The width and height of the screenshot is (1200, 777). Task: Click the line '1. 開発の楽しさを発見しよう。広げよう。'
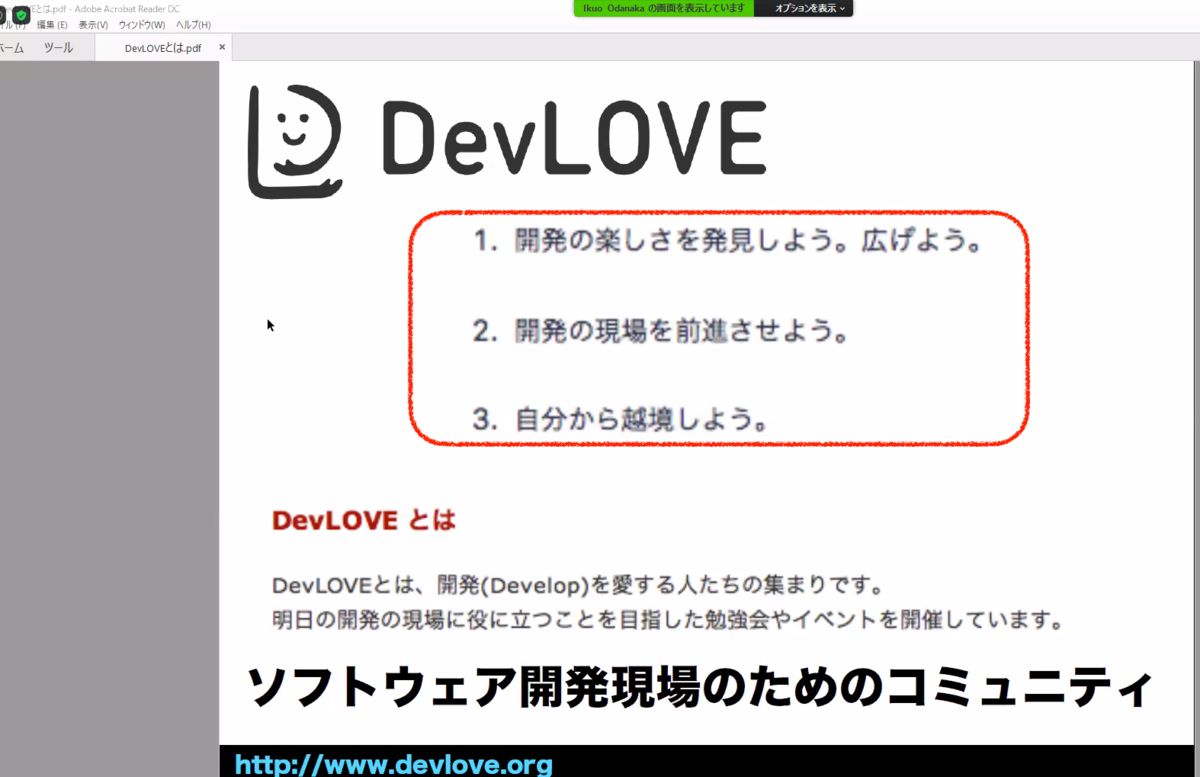[728, 243]
